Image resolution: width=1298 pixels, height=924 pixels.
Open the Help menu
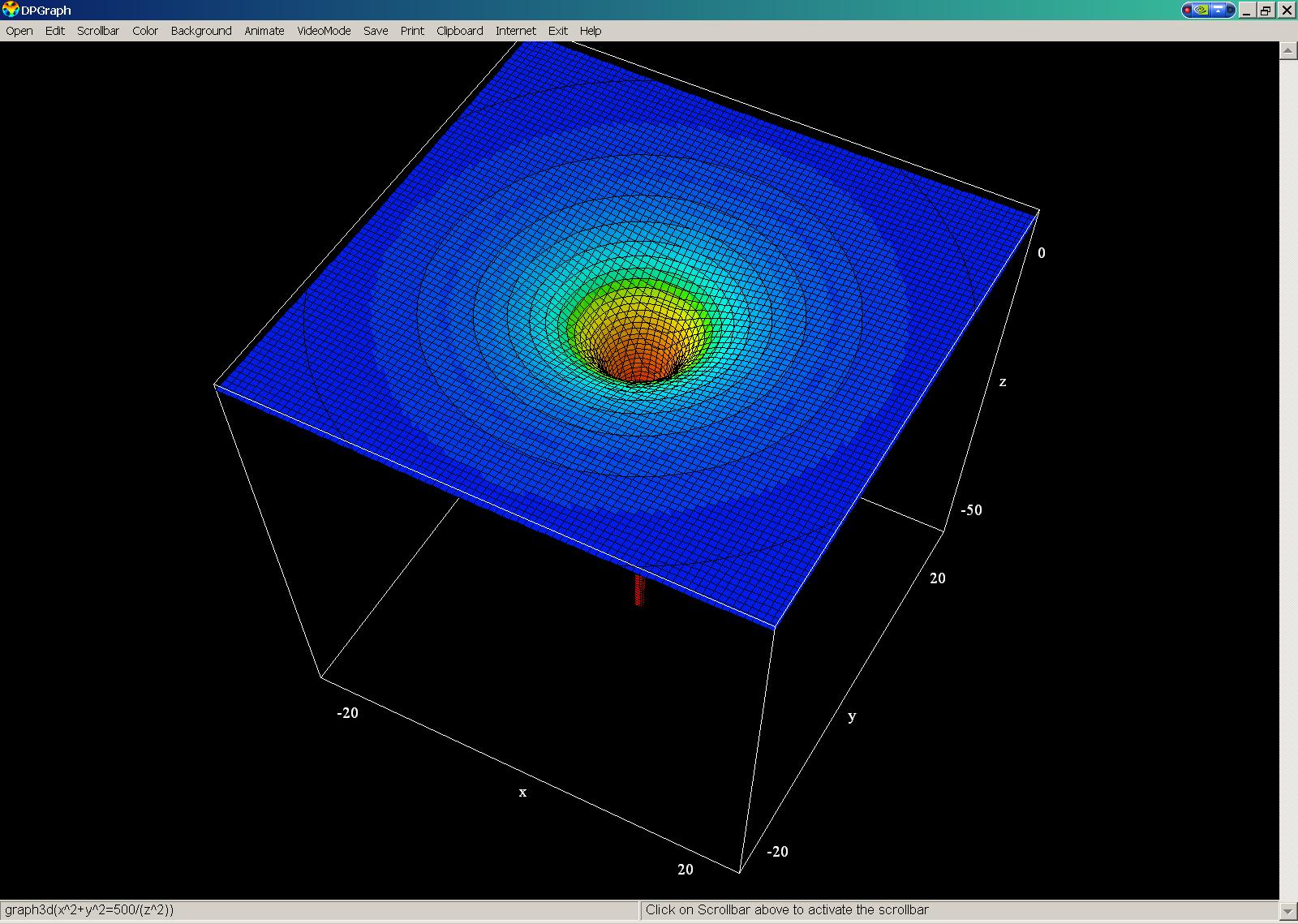pos(591,31)
